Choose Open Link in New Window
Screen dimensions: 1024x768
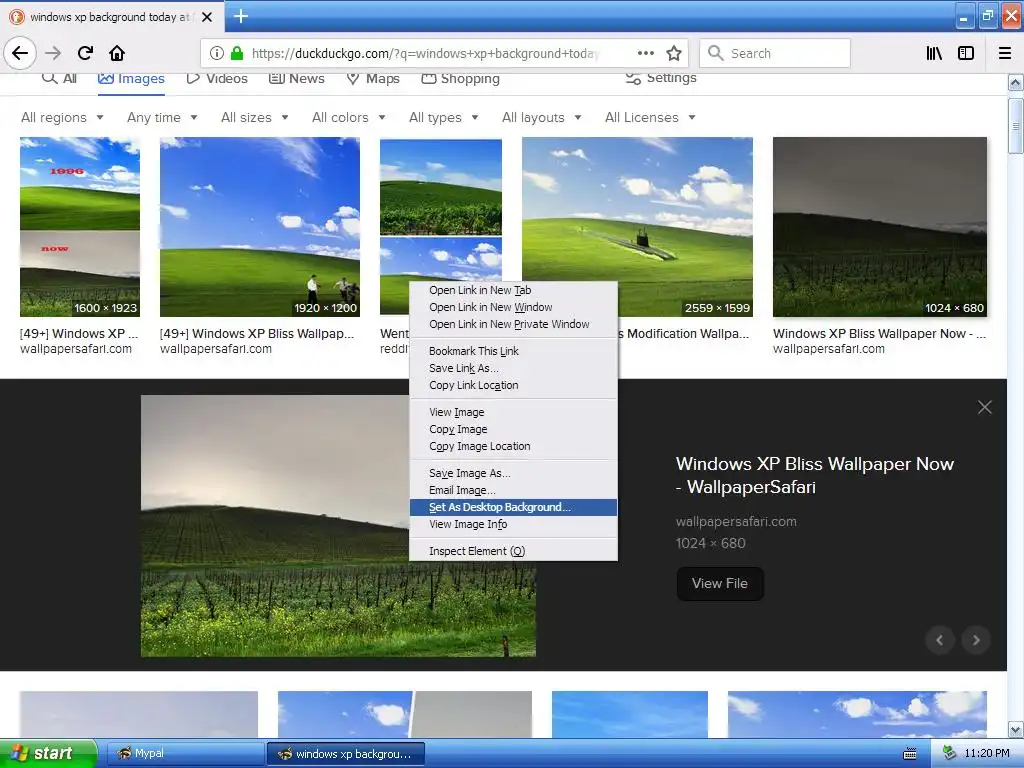point(513,307)
